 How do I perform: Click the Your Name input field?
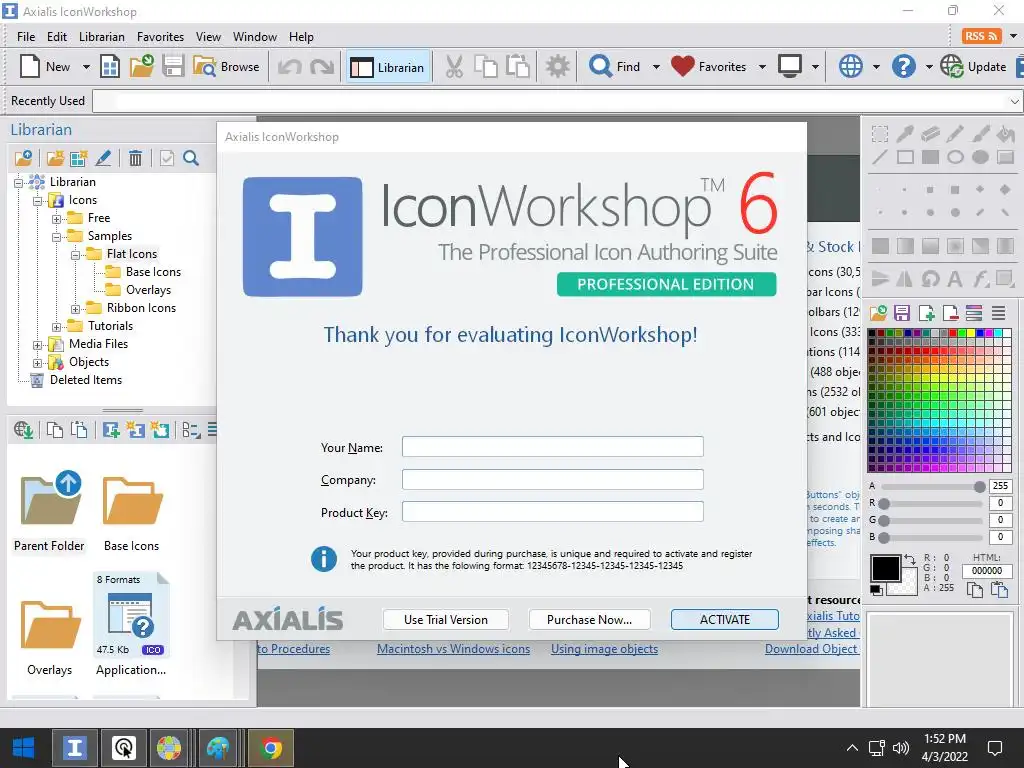coord(552,447)
